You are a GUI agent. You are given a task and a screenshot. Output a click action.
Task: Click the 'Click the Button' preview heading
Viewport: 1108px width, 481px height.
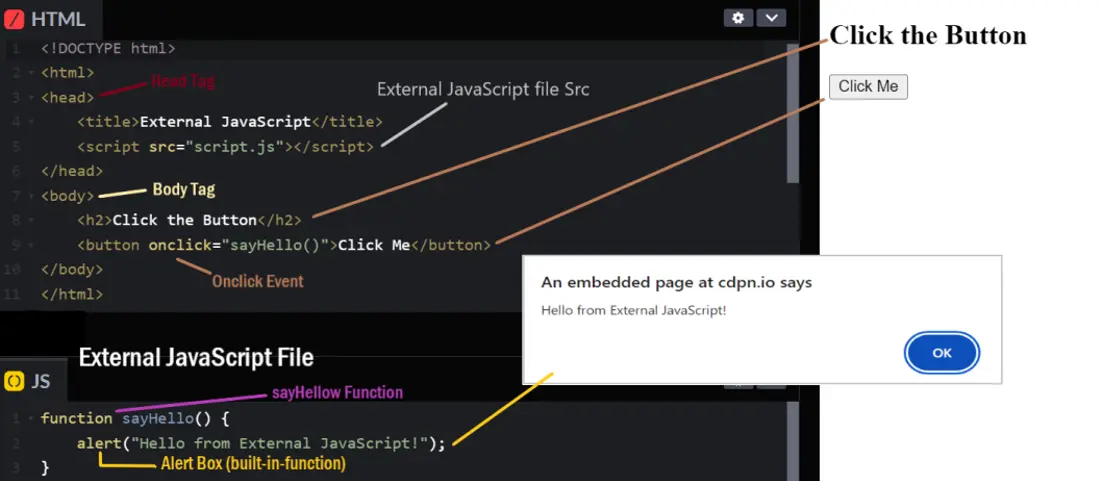tap(928, 35)
